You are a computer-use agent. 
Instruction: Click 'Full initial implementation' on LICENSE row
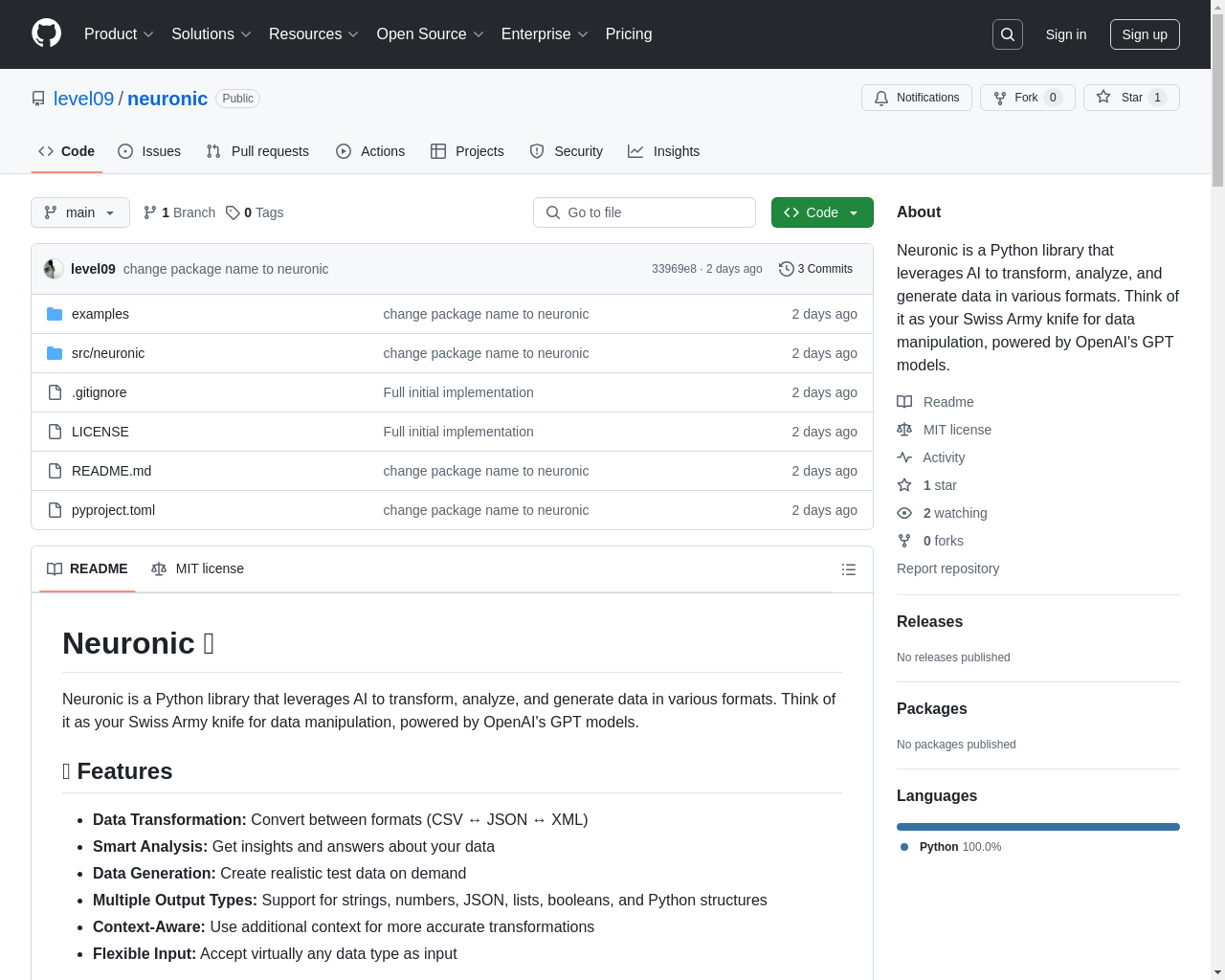(x=458, y=432)
